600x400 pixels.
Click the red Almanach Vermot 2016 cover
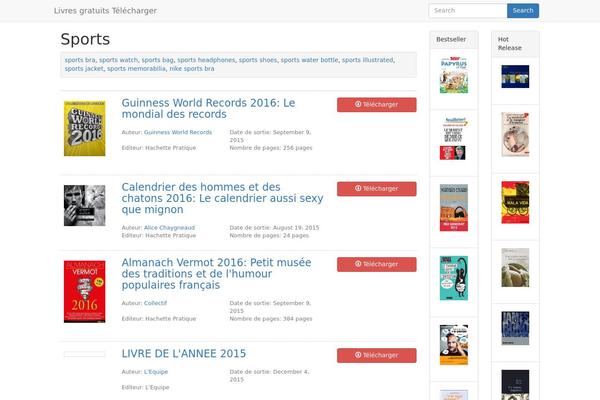coord(85,292)
